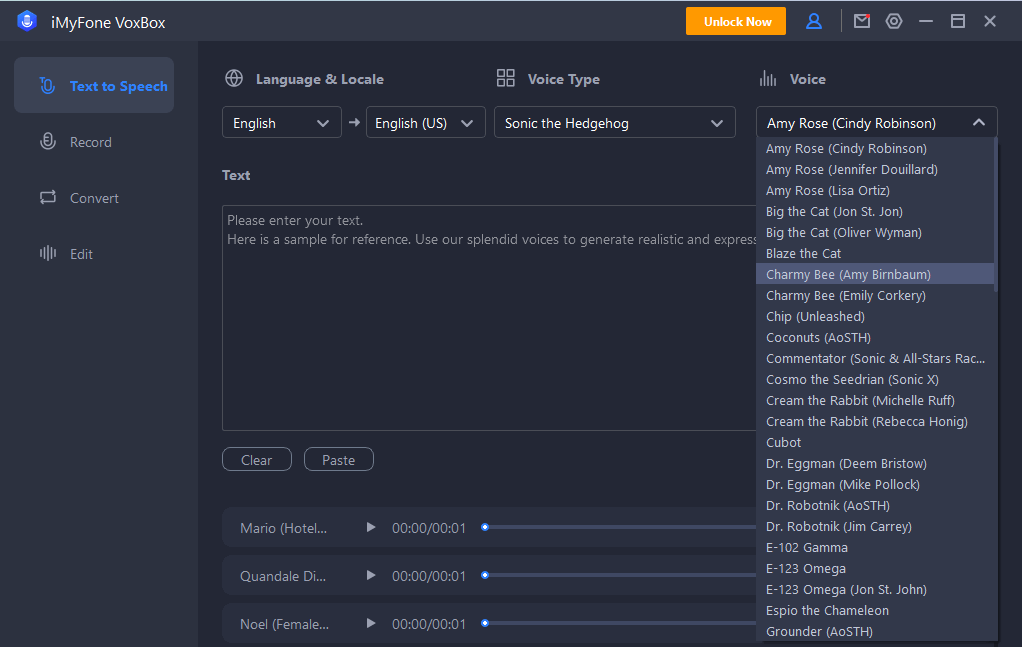Click the Unlock Now button
The image size is (1022, 647).
tap(736, 22)
